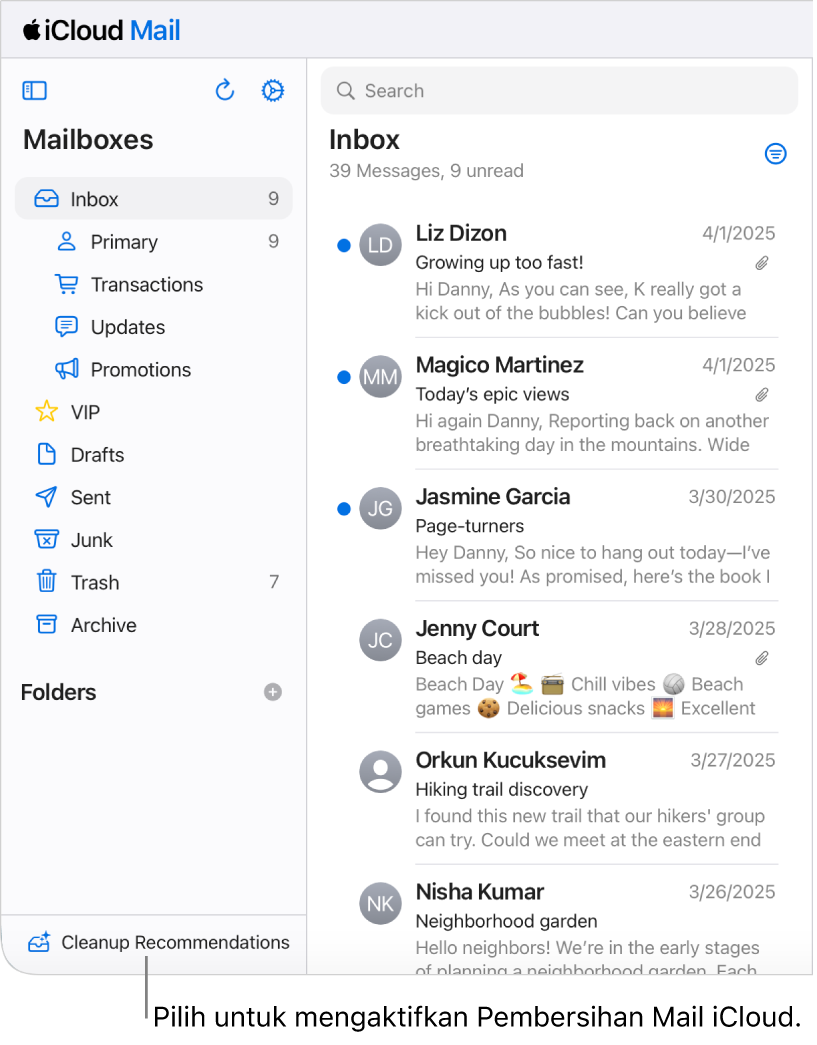This screenshot has width=817, height=1045.
Task: Click the iCloud Mail title link
Action: [101, 30]
